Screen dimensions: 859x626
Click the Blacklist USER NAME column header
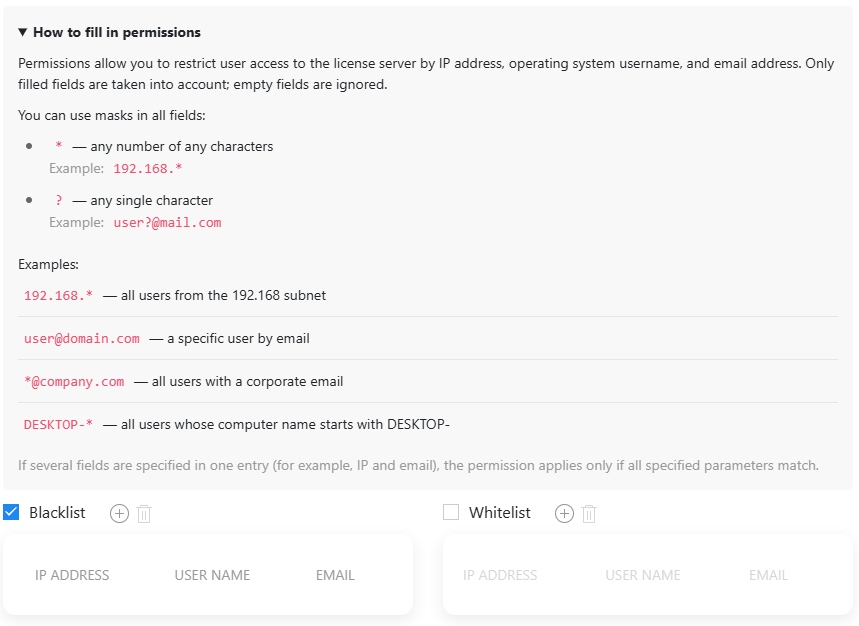[x=212, y=575]
